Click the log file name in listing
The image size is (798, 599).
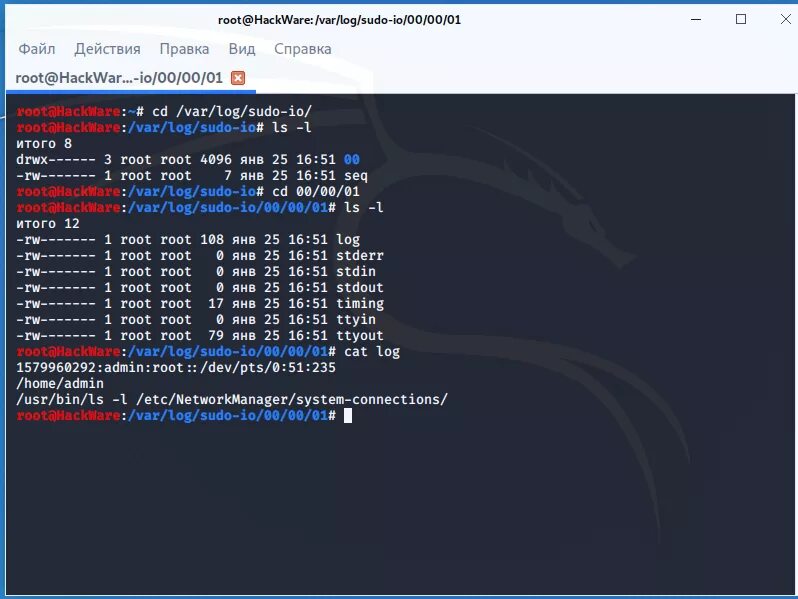click(348, 240)
